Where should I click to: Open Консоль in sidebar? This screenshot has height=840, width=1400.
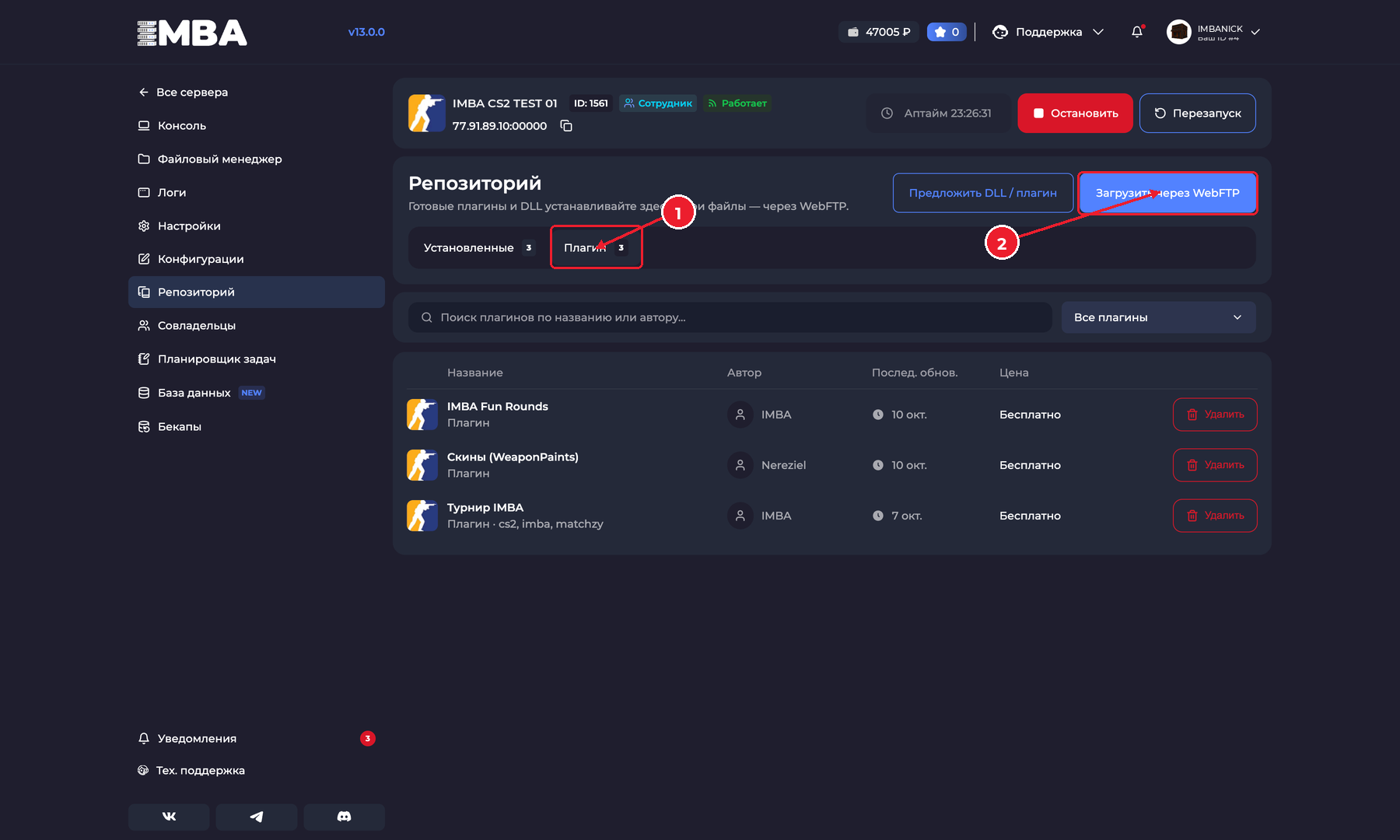coord(257,125)
